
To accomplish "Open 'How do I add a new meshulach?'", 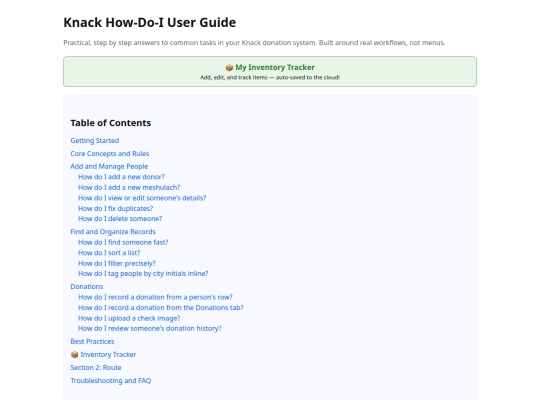I will pos(129,187).
